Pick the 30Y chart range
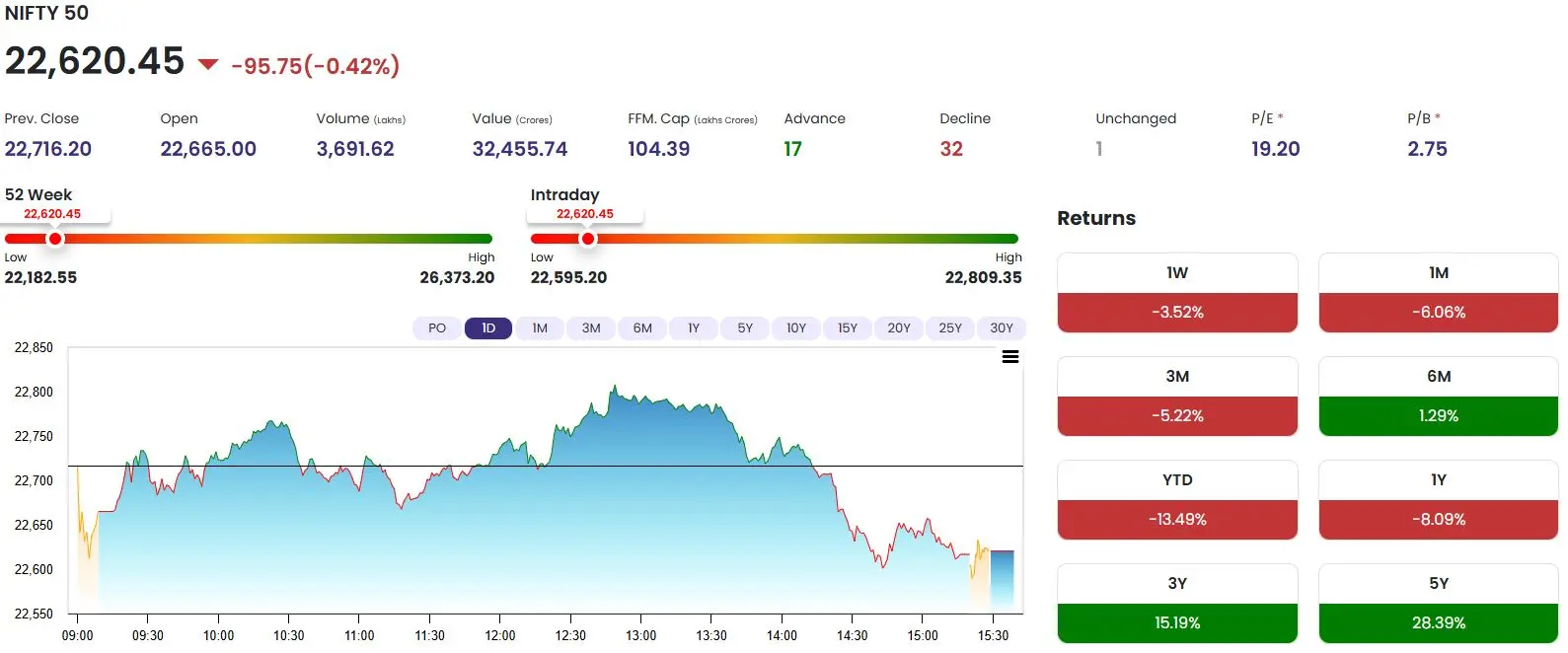The height and width of the screenshot is (653, 1568). click(1002, 328)
